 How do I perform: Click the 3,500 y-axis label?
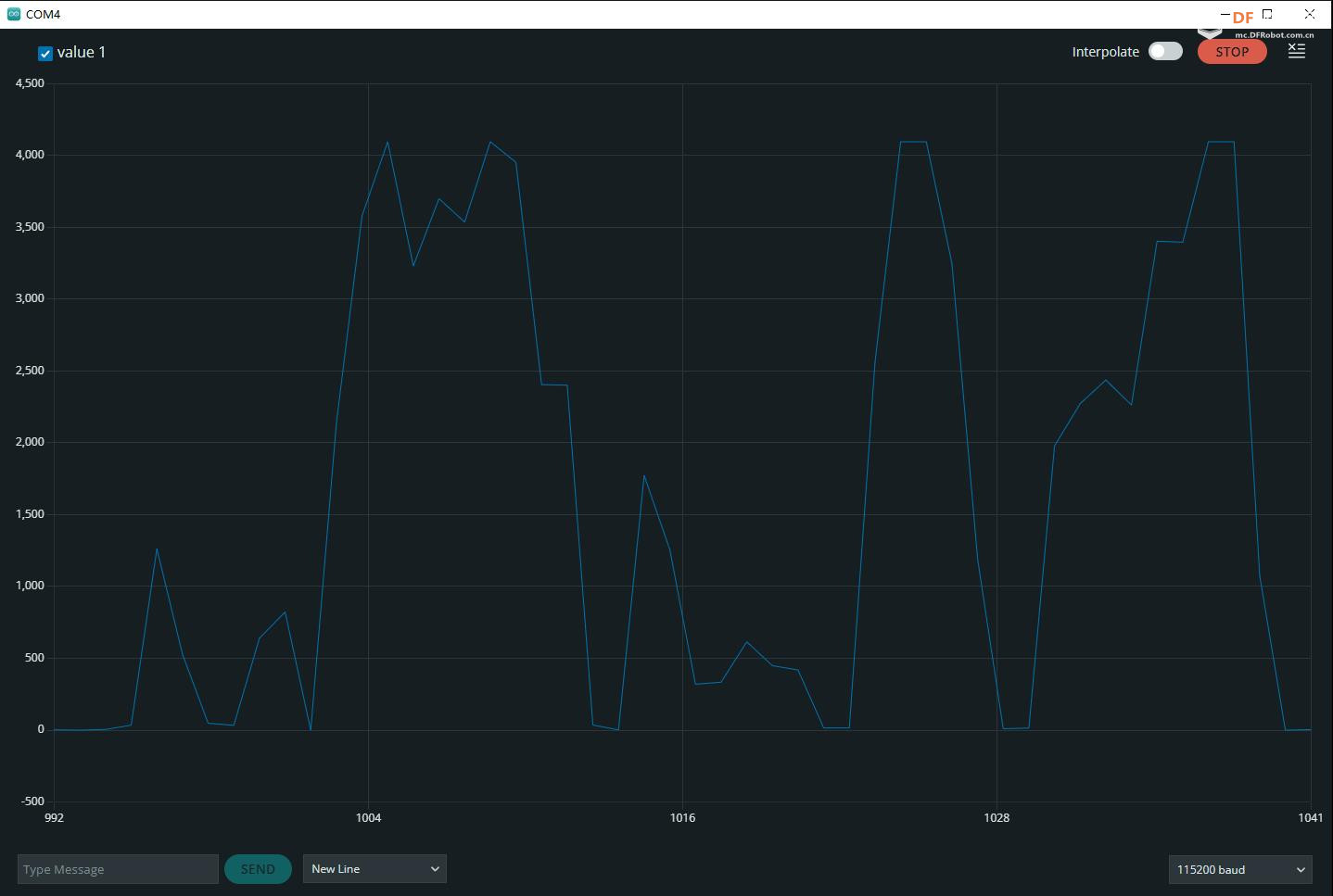coord(30,227)
